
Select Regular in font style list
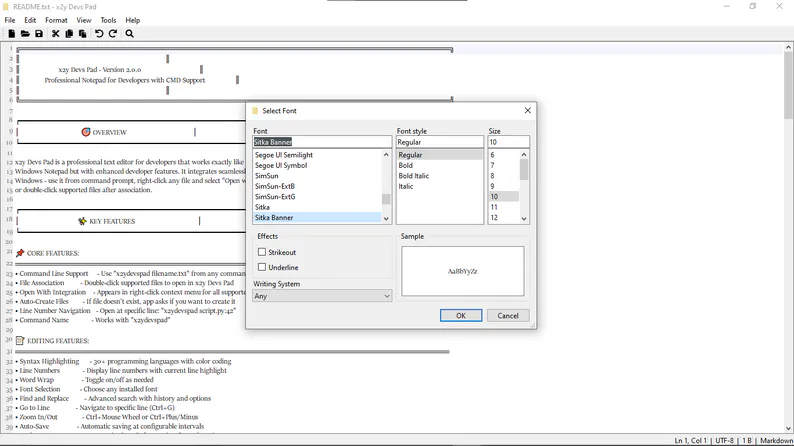point(440,155)
